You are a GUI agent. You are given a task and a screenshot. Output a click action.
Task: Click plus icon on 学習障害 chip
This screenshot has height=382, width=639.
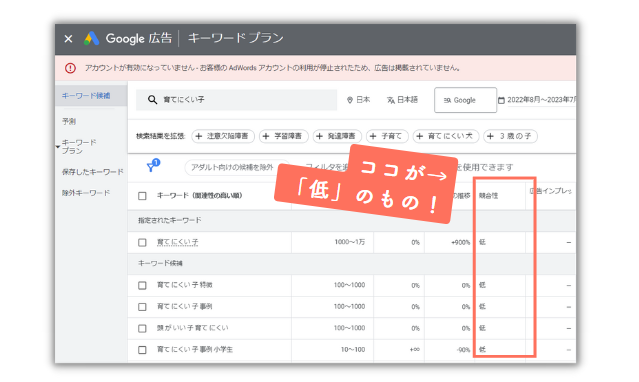[x=266, y=136]
